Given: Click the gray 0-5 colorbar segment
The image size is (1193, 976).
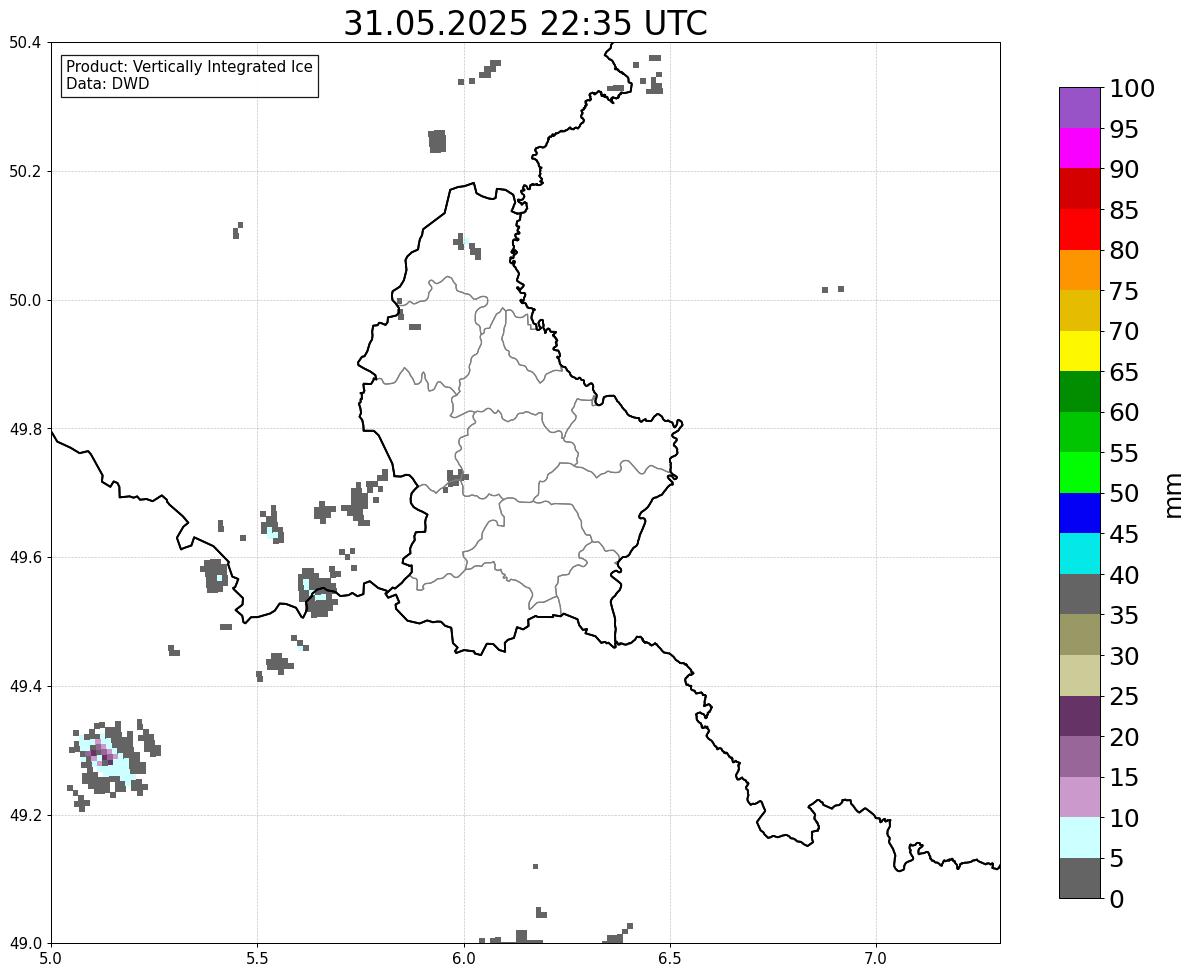Looking at the screenshot, I should pos(1080,879).
